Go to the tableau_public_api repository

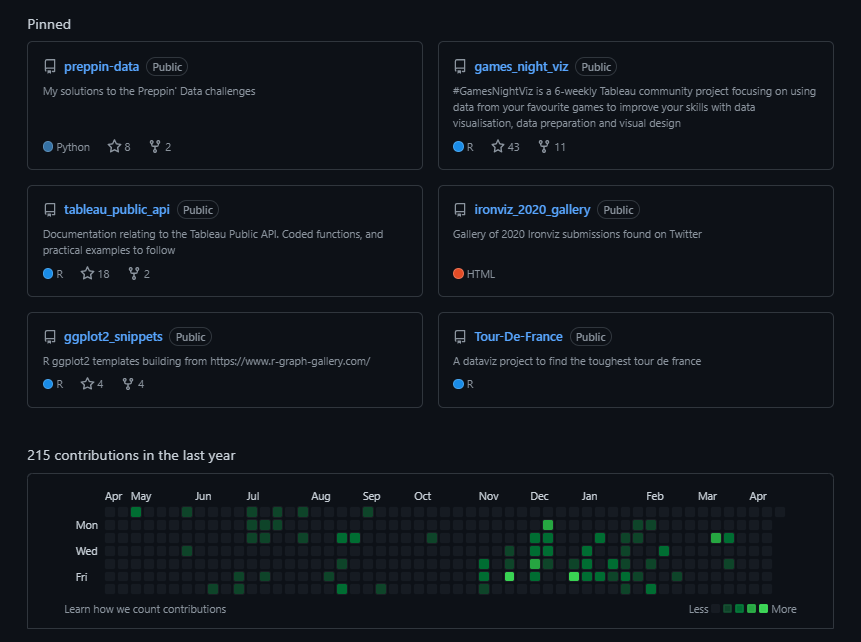click(117, 210)
